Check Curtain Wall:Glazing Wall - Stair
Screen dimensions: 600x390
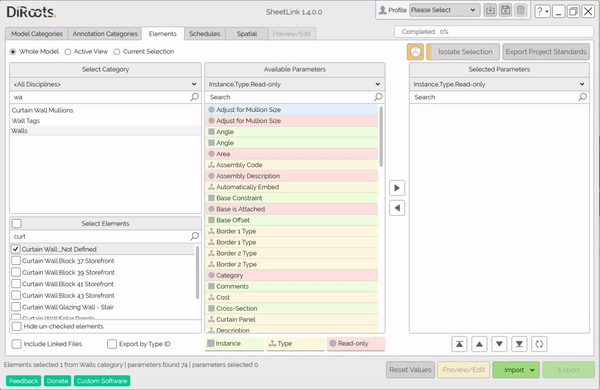[x=16, y=307]
